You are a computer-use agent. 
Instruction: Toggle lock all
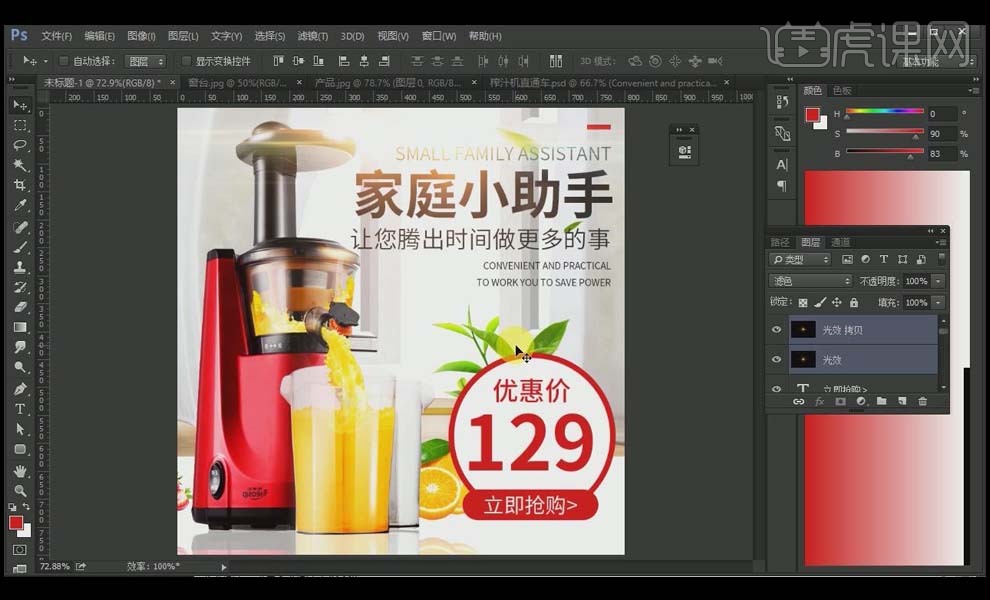(854, 303)
